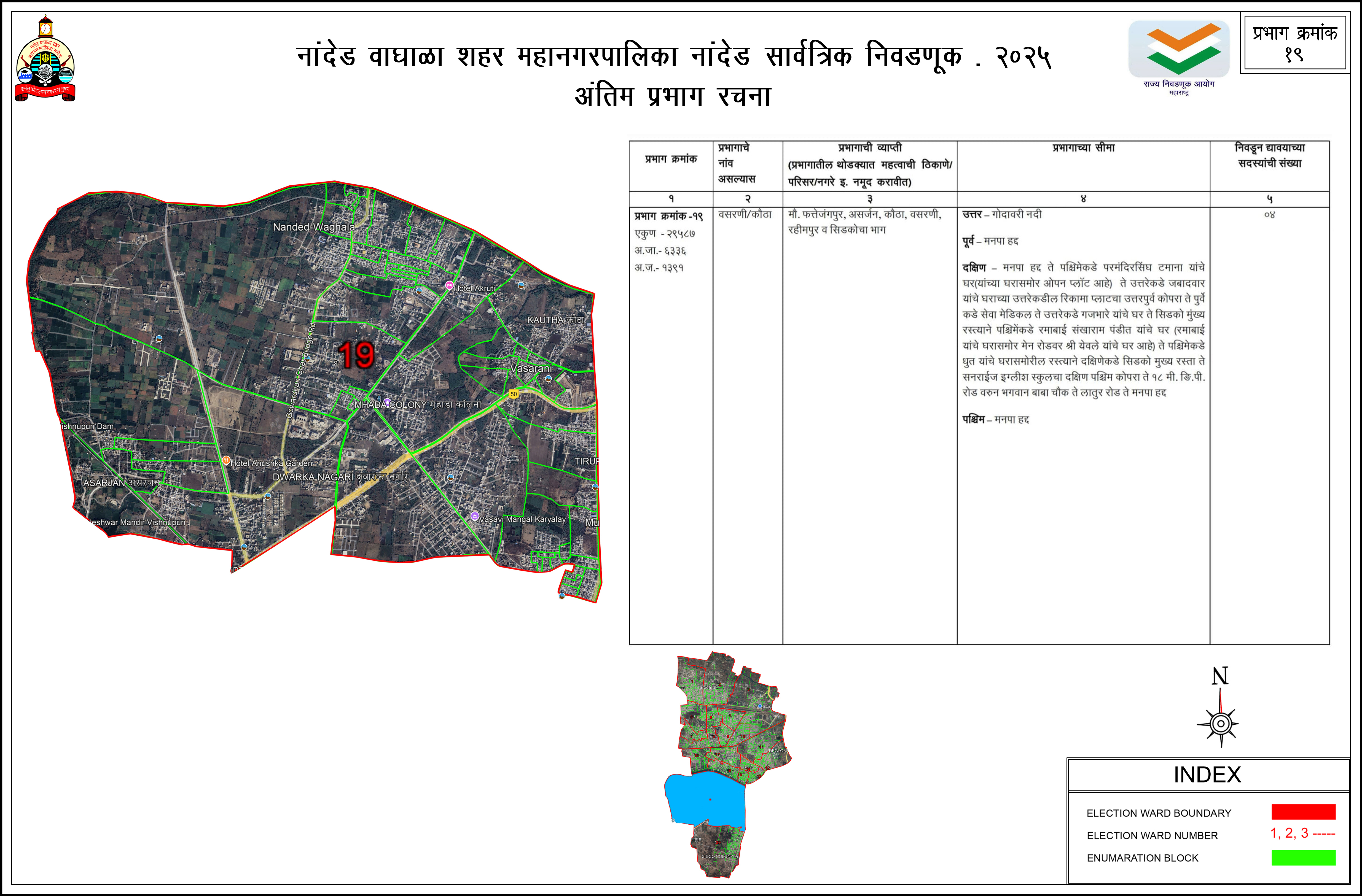Click the green Enumeration Block swatch
Screen dimensions: 1362x896
click(1303, 858)
